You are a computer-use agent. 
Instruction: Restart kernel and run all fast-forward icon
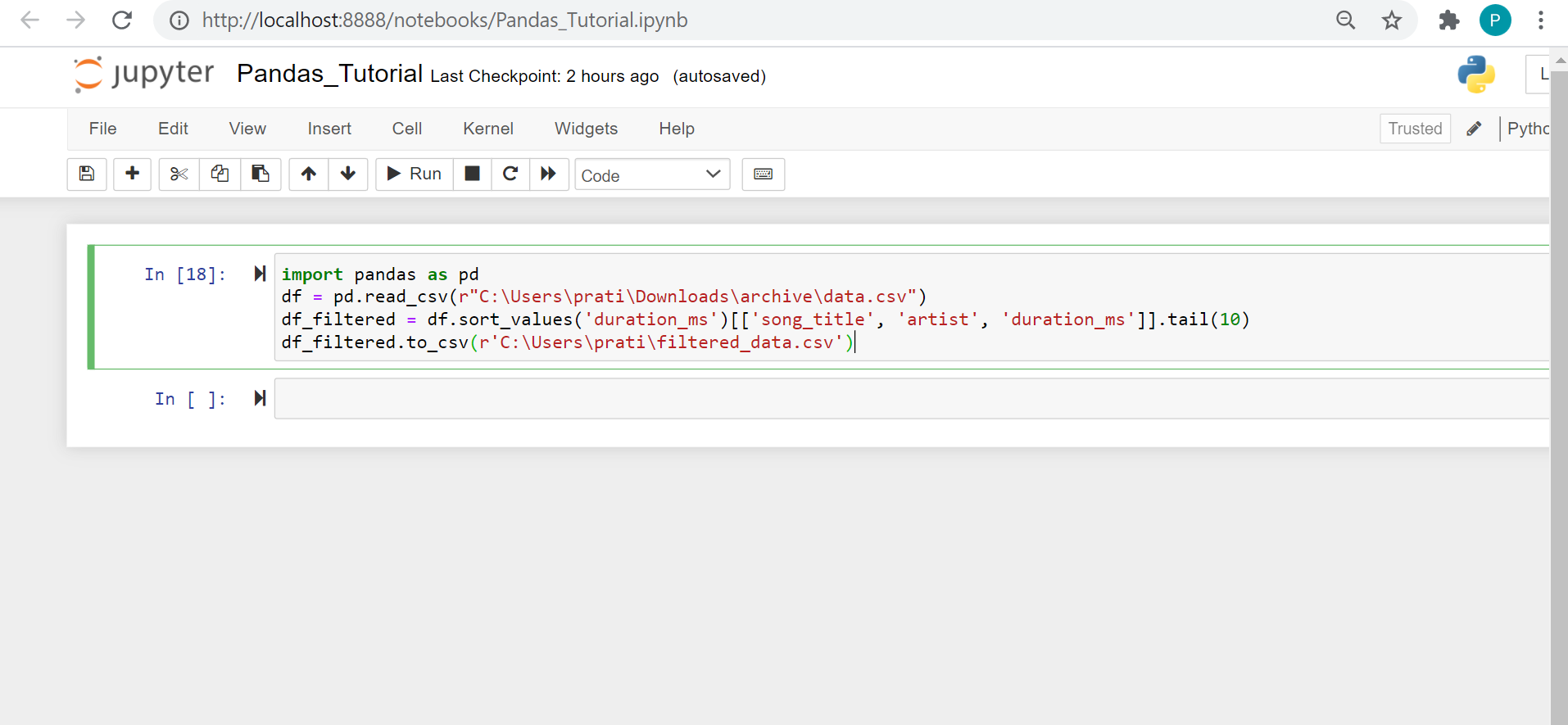coord(549,174)
